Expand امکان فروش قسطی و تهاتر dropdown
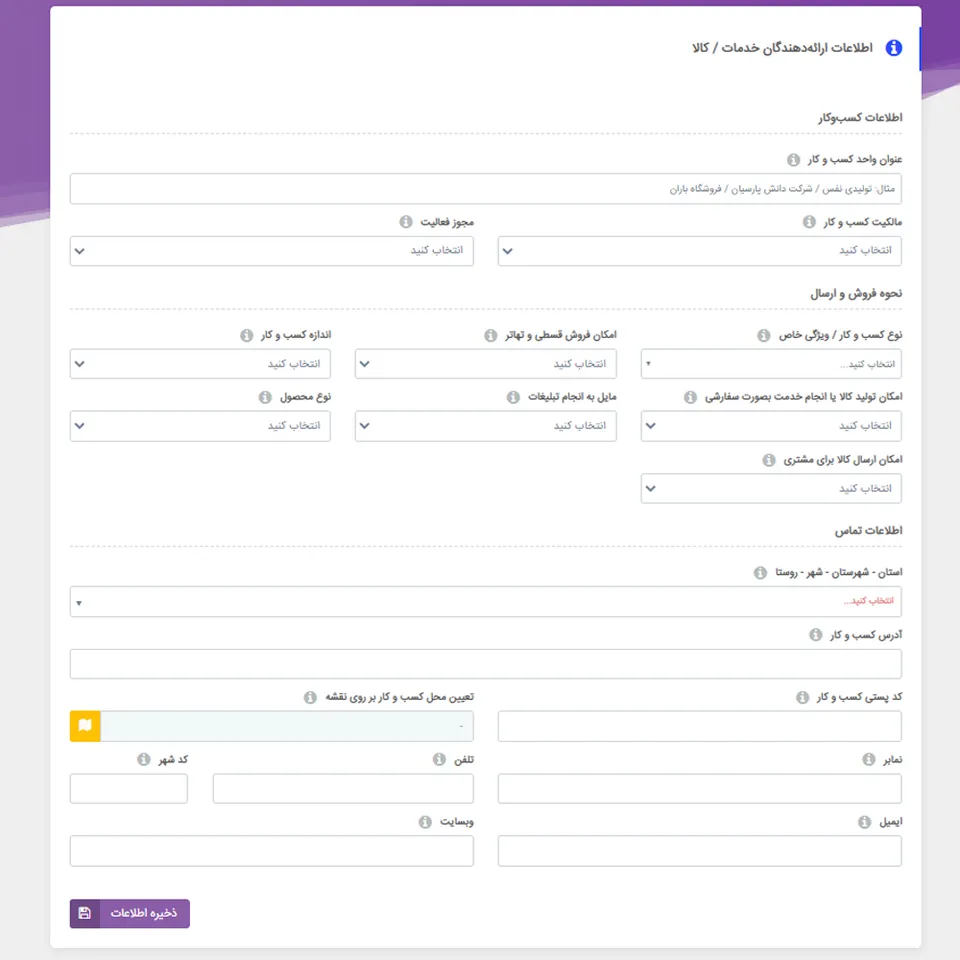This screenshot has width=960, height=960. point(486,364)
